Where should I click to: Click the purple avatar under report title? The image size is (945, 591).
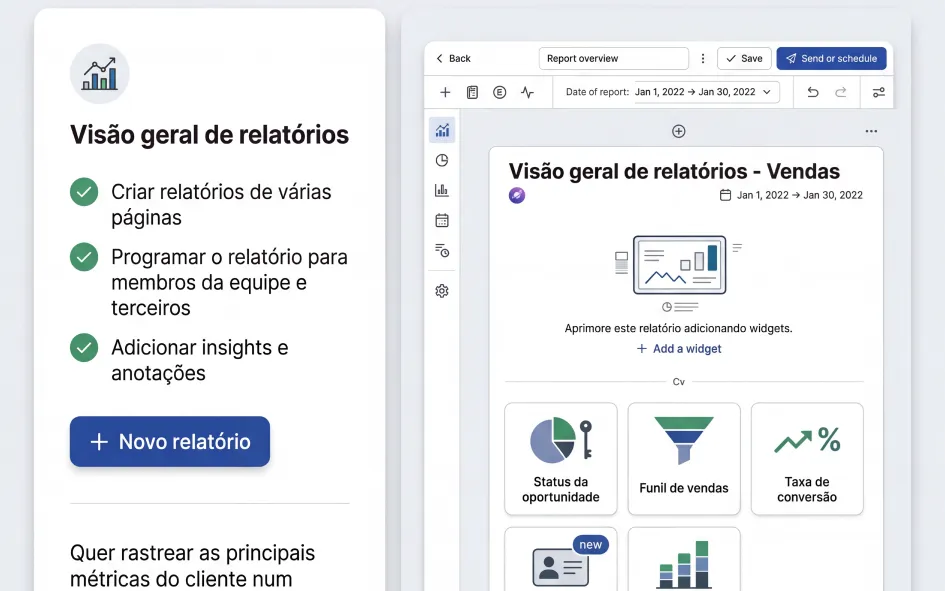pyautogui.click(x=516, y=195)
